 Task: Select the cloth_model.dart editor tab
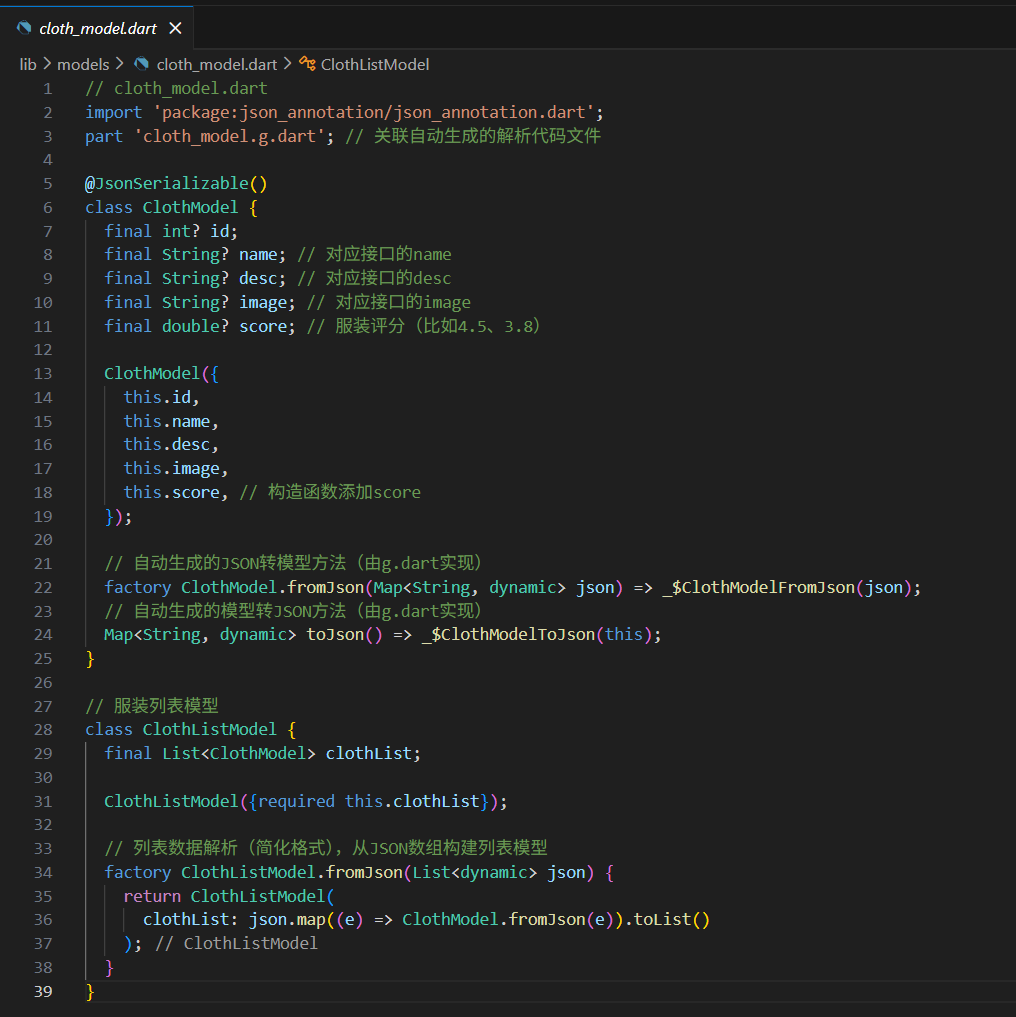coord(97,28)
